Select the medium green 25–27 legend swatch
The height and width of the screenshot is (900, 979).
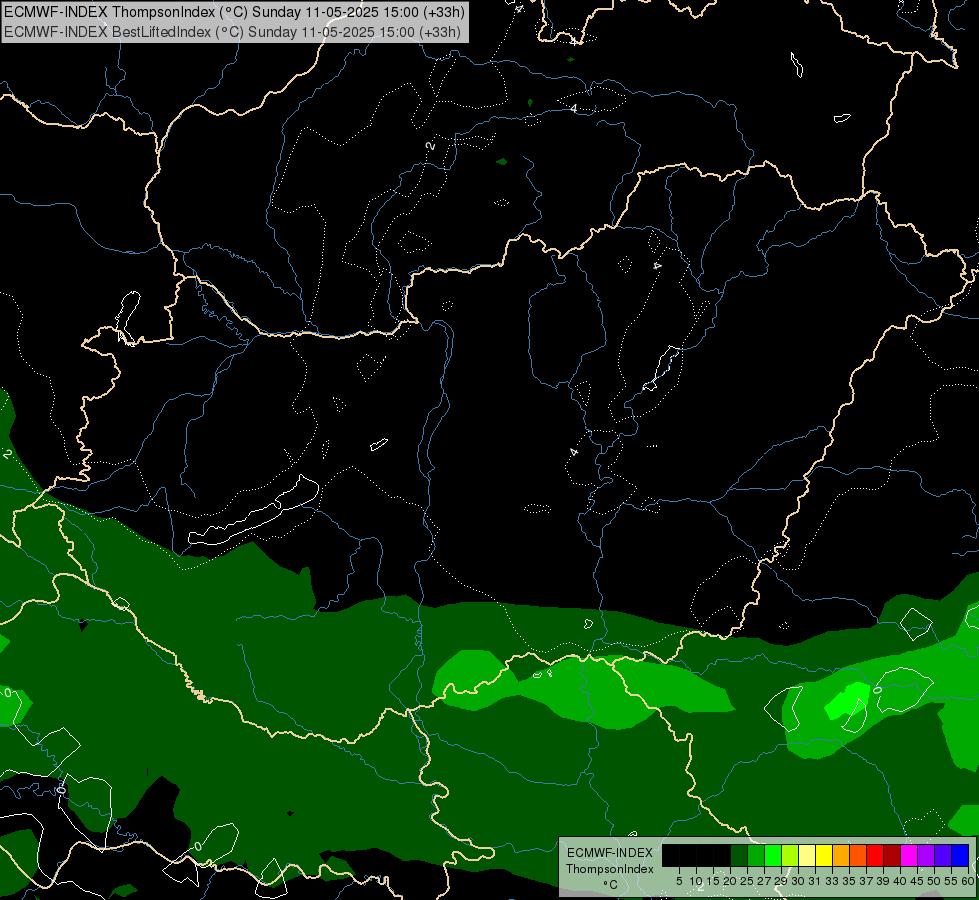click(756, 855)
